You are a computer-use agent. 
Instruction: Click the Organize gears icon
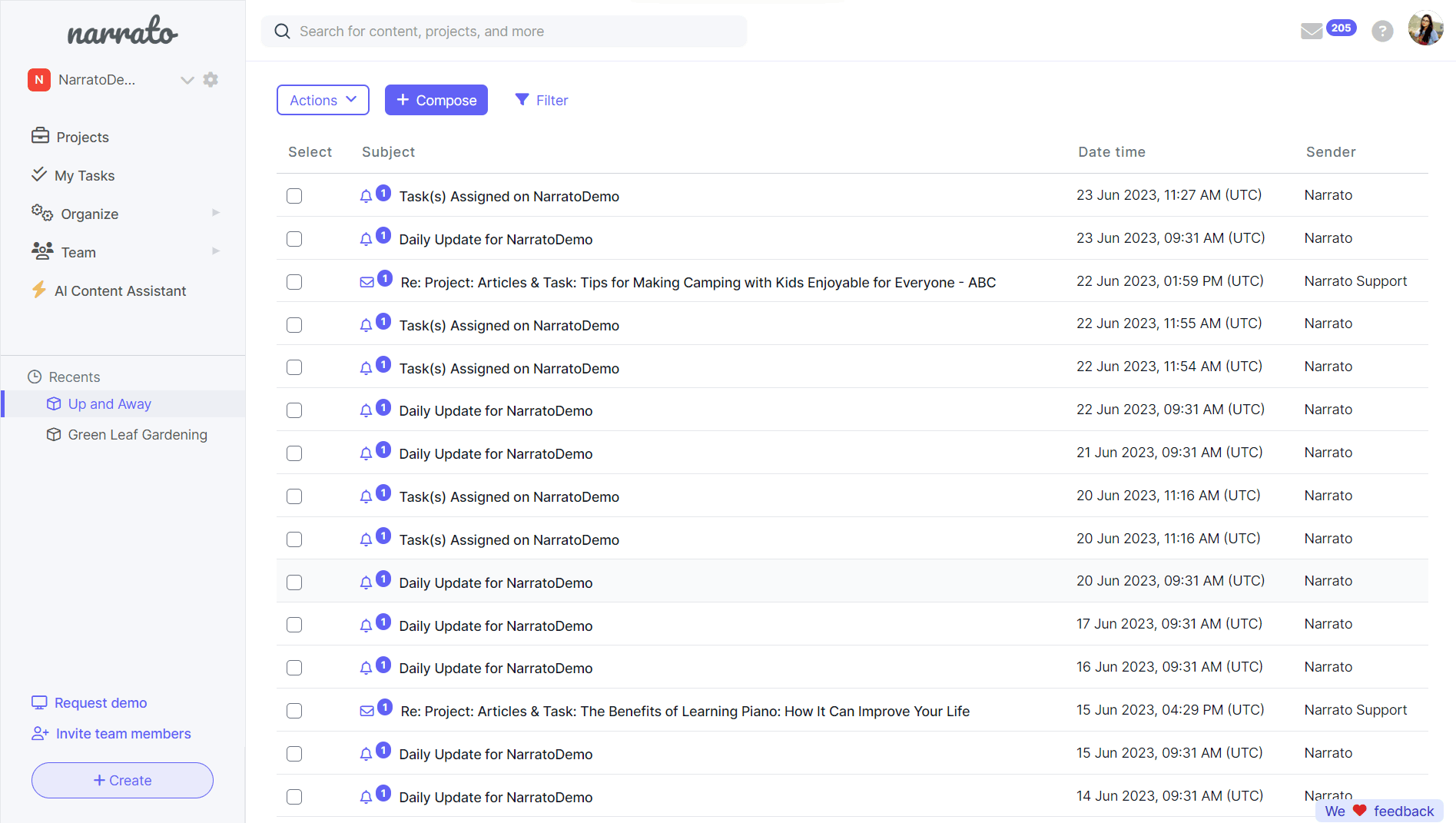pos(41,213)
